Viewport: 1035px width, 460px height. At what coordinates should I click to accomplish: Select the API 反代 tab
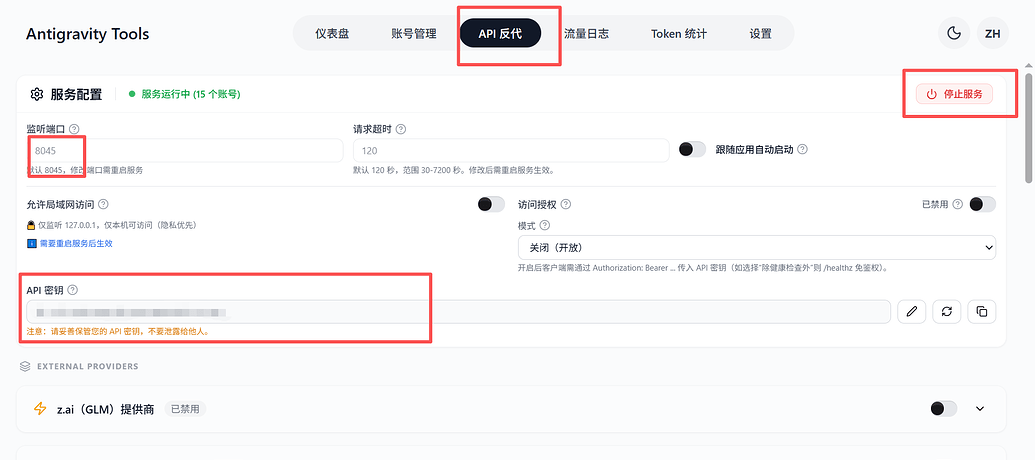500,34
